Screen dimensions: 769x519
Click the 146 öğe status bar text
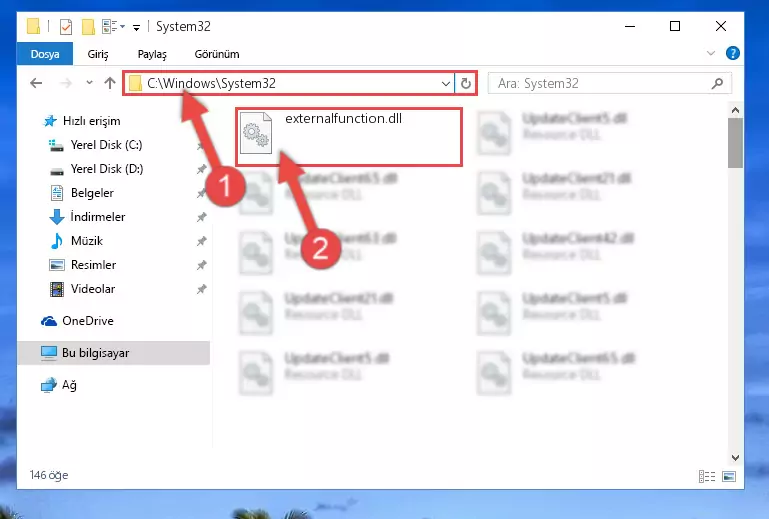point(49,475)
